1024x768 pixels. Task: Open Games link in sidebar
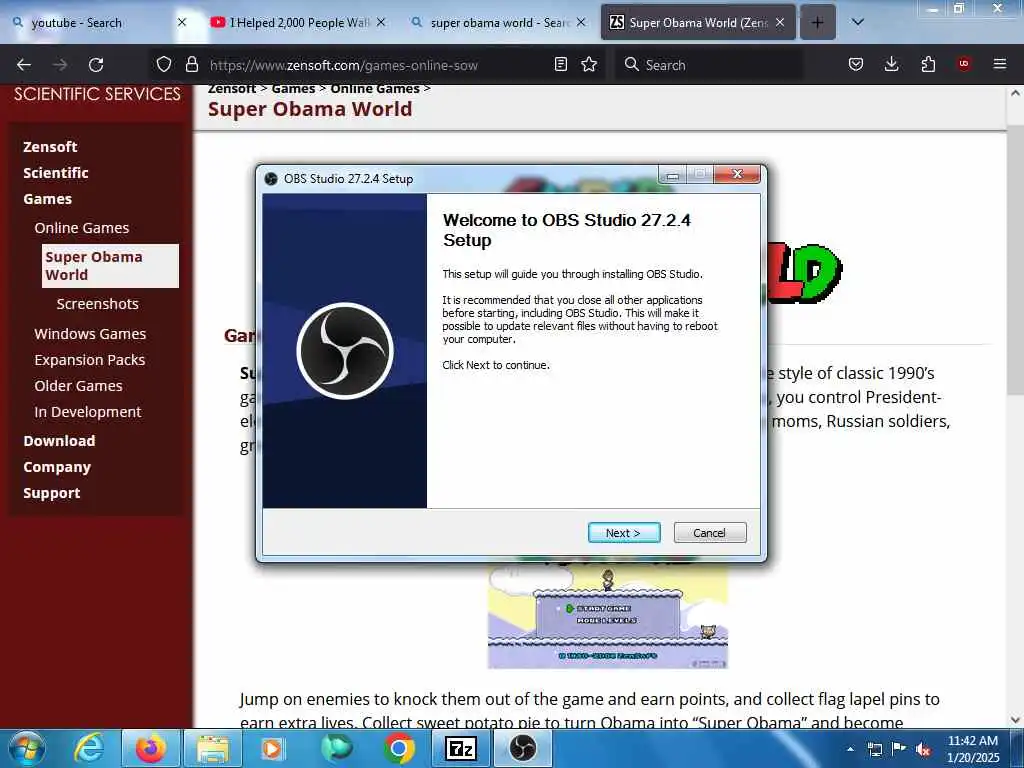[48, 199]
